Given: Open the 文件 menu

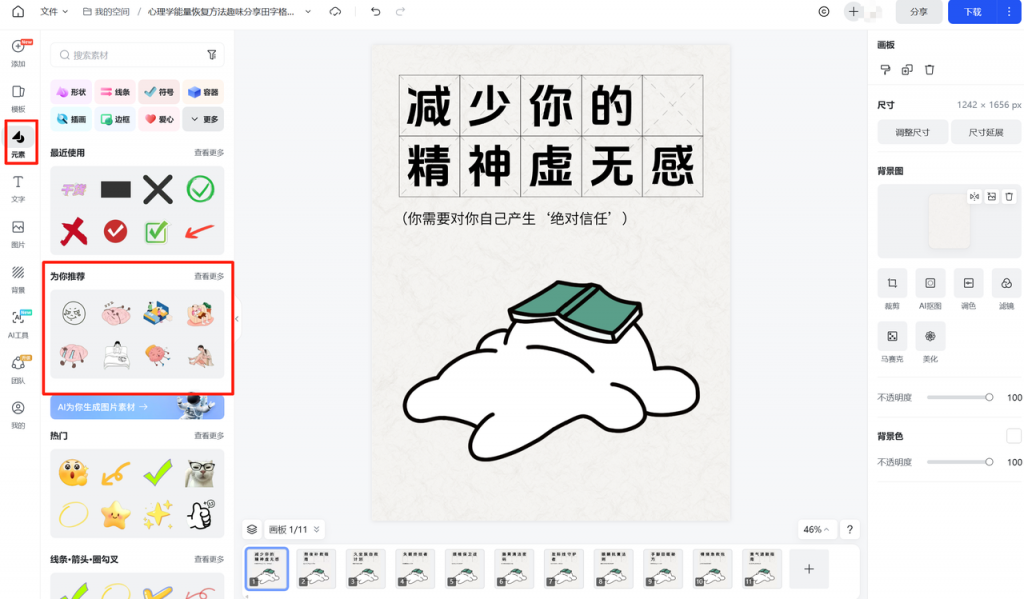Looking at the screenshot, I should pos(54,12).
